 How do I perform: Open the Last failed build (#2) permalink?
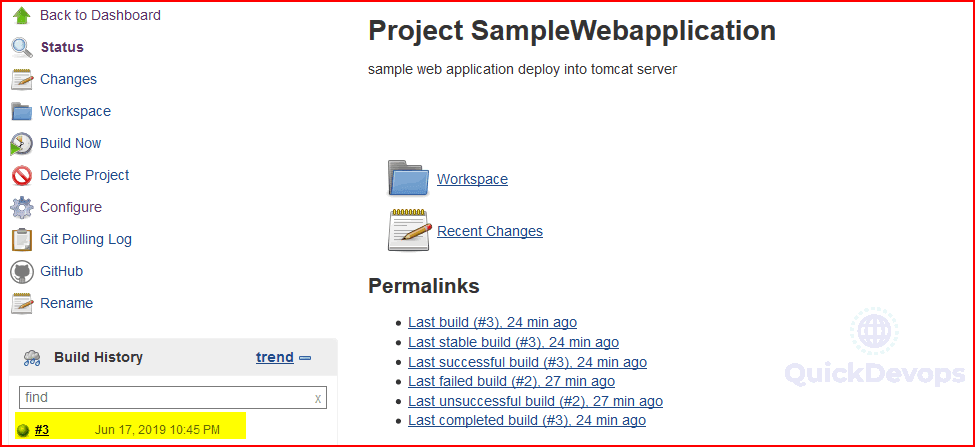(x=511, y=381)
